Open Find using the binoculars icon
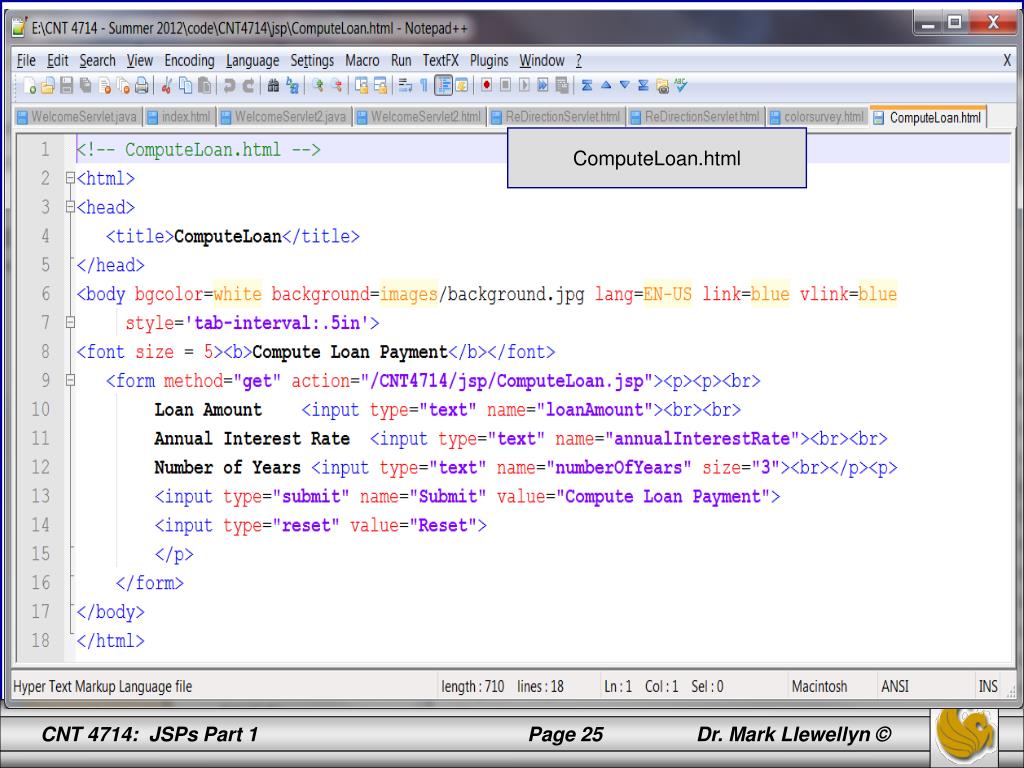 tap(273, 86)
